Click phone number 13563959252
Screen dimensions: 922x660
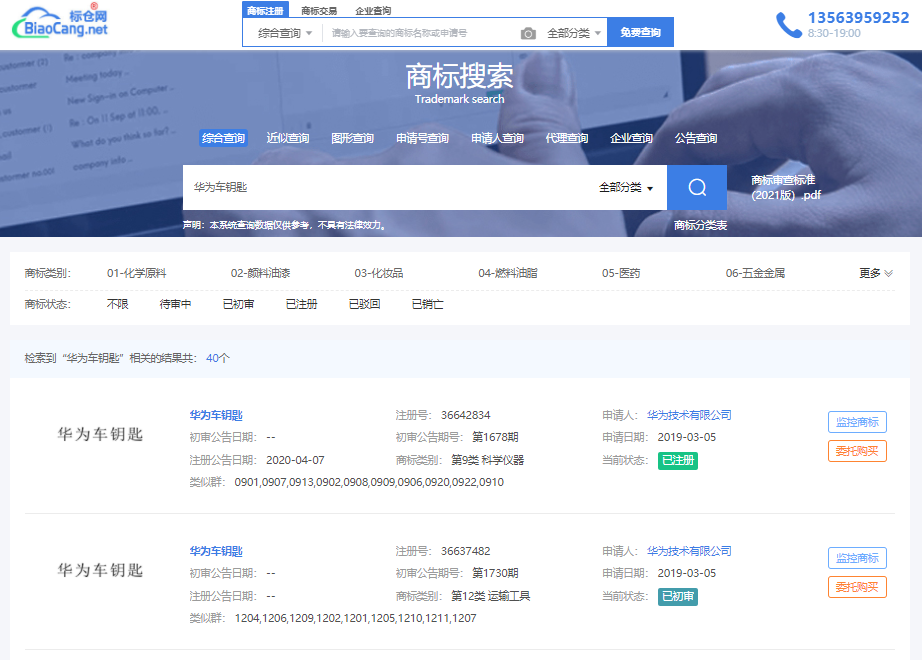point(858,18)
